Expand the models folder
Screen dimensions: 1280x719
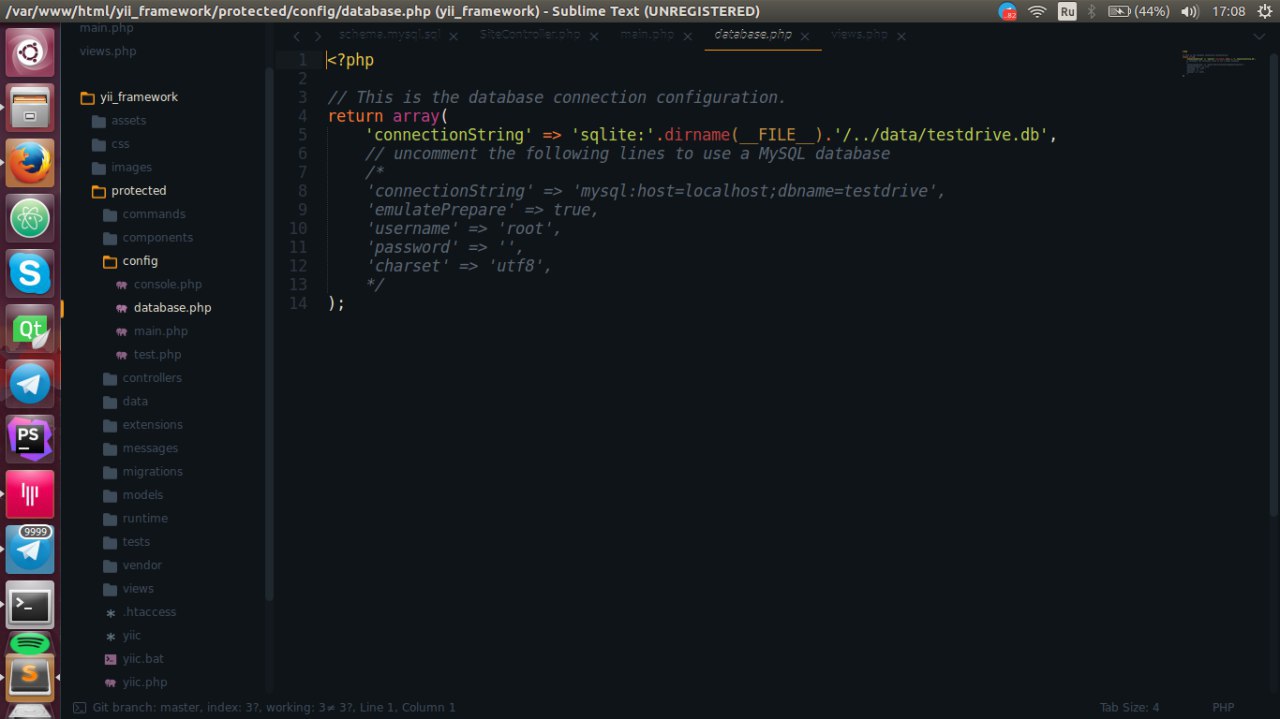[x=110, y=495]
